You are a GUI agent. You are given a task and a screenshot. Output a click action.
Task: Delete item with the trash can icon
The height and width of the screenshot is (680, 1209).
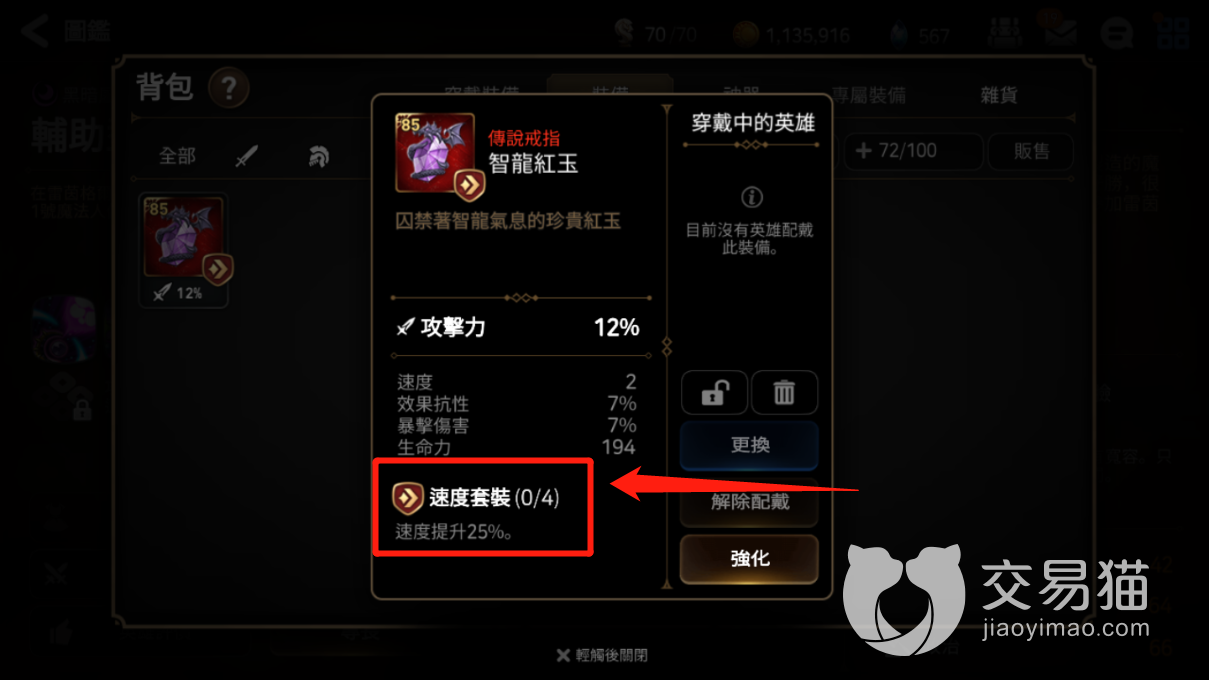click(784, 392)
